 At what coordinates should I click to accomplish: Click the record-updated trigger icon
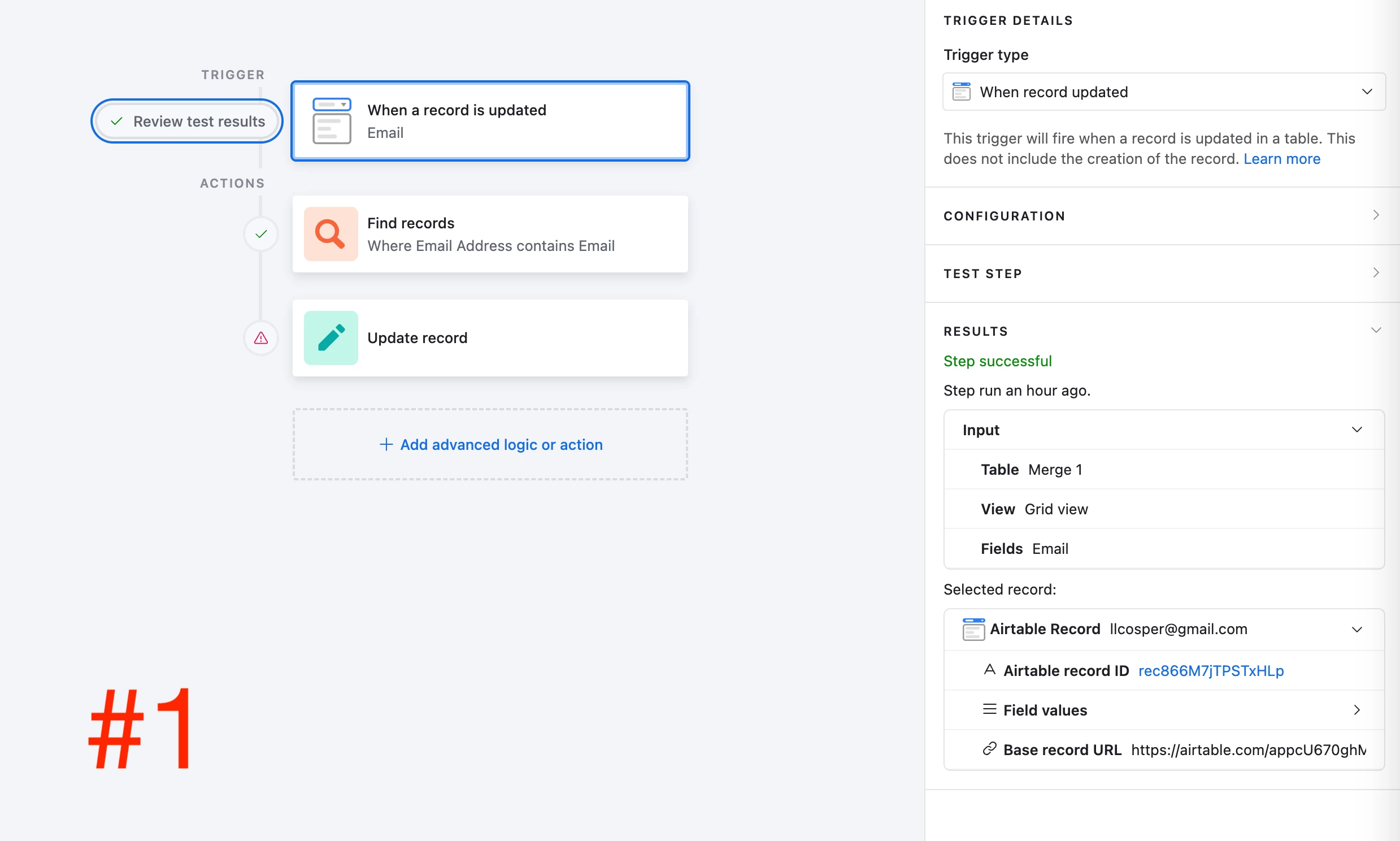tap(332, 121)
